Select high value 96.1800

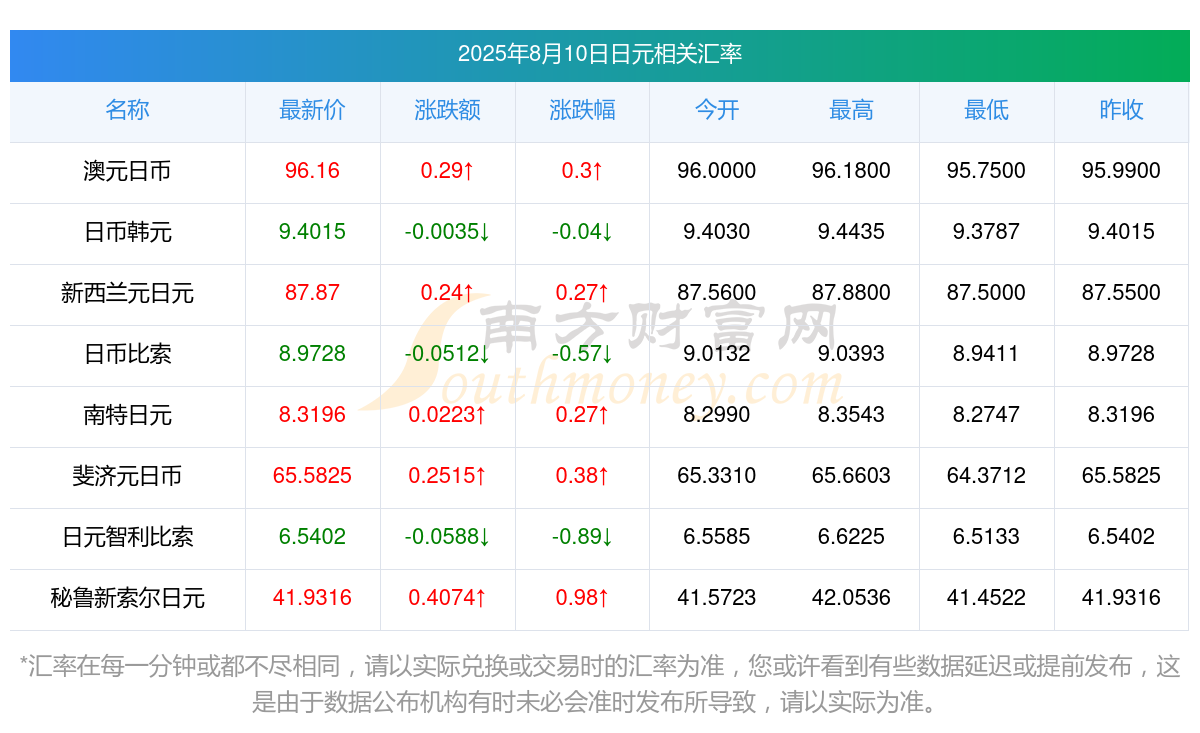(x=851, y=171)
